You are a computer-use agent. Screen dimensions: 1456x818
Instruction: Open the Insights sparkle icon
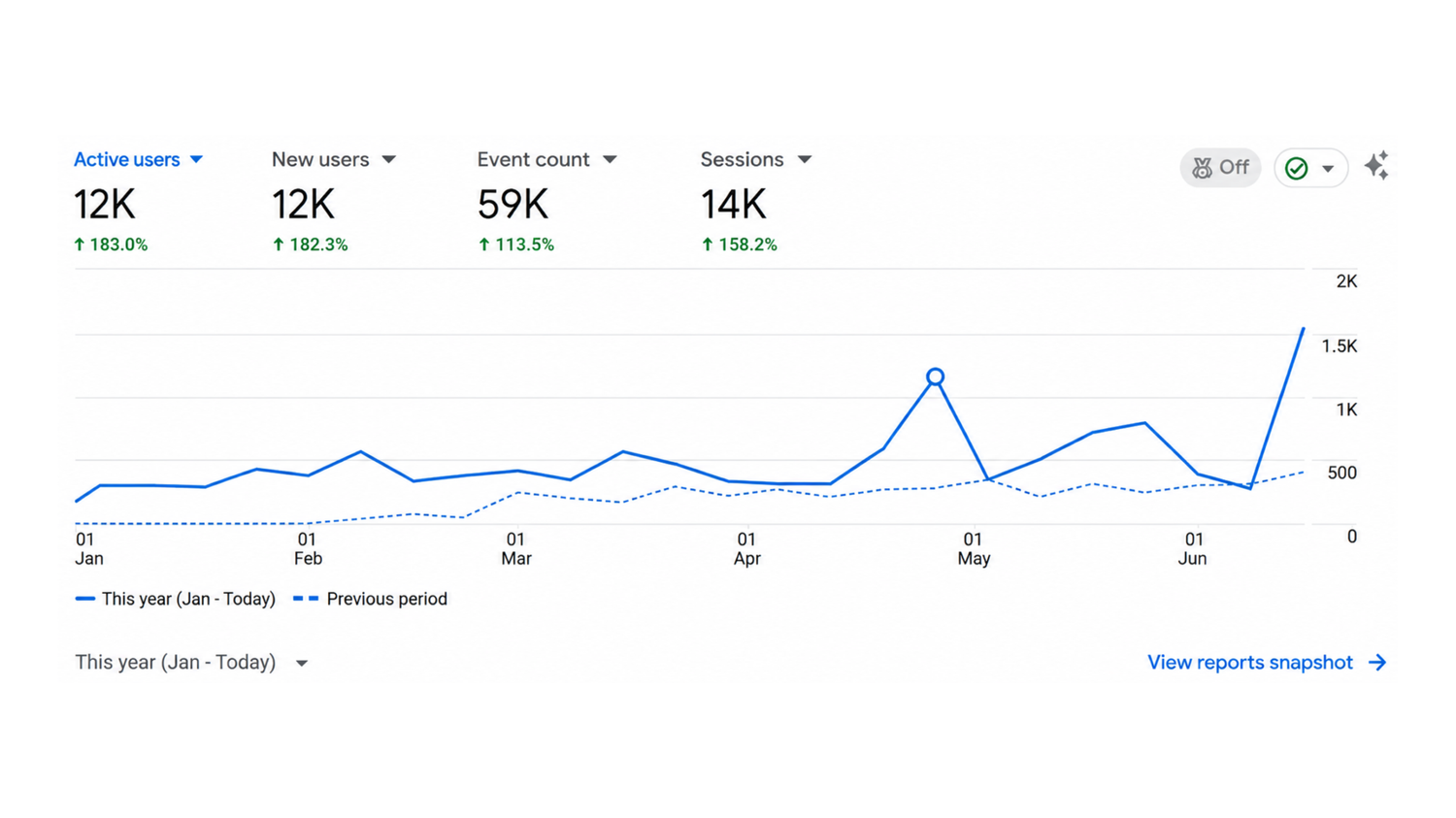1376,166
